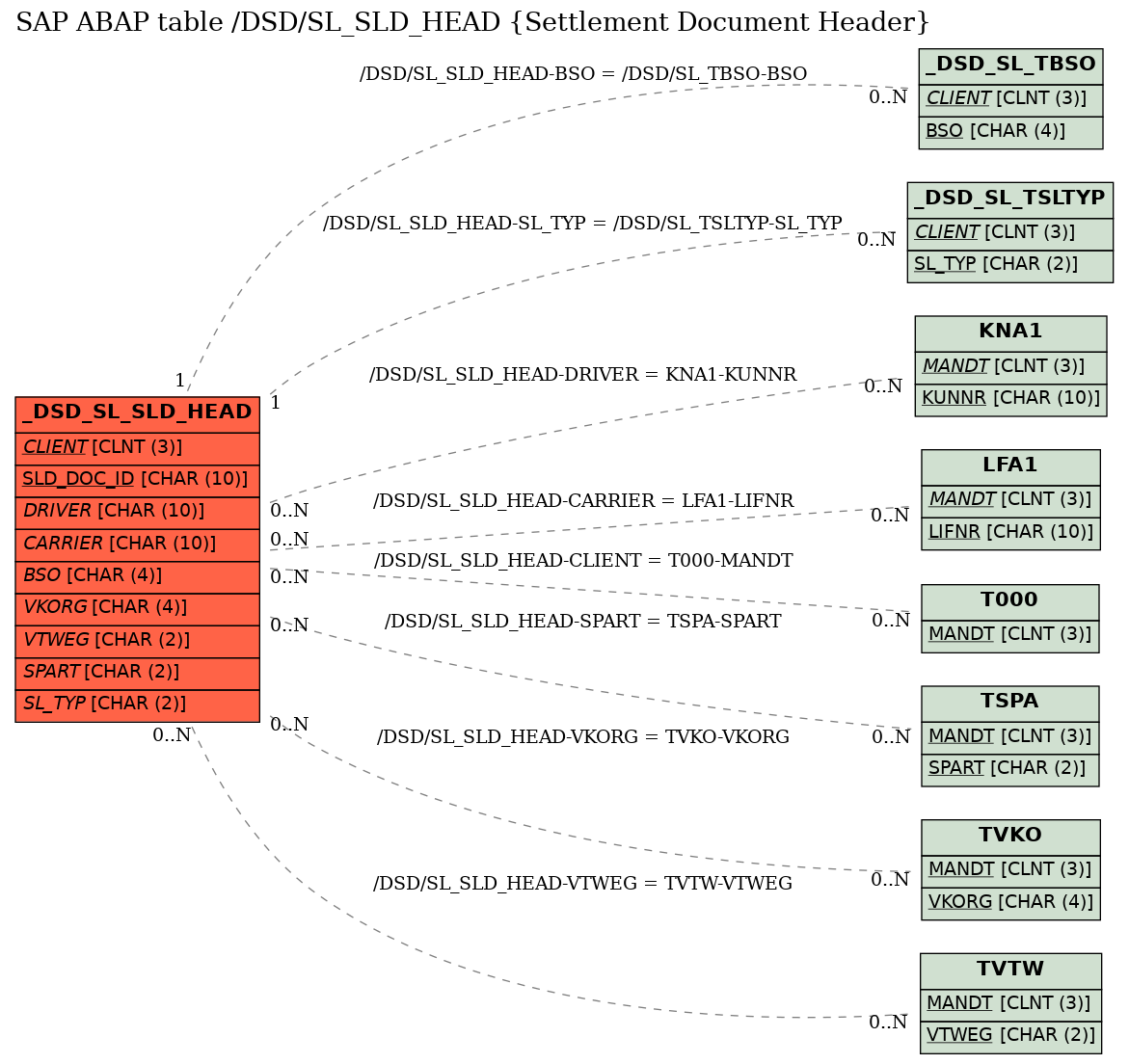This screenshot has width=1129, height=1064.
Task: Click the KUNNR [CHAR (10)] field
Action: (1011, 400)
